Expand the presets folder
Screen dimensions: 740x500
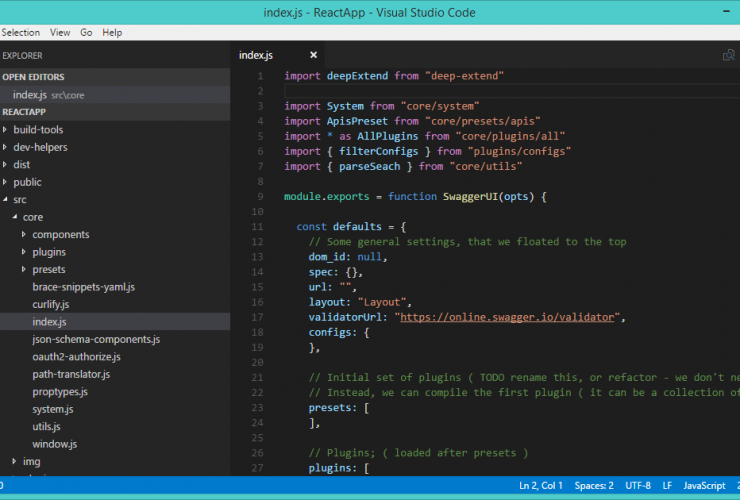click(x=48, y=269)
